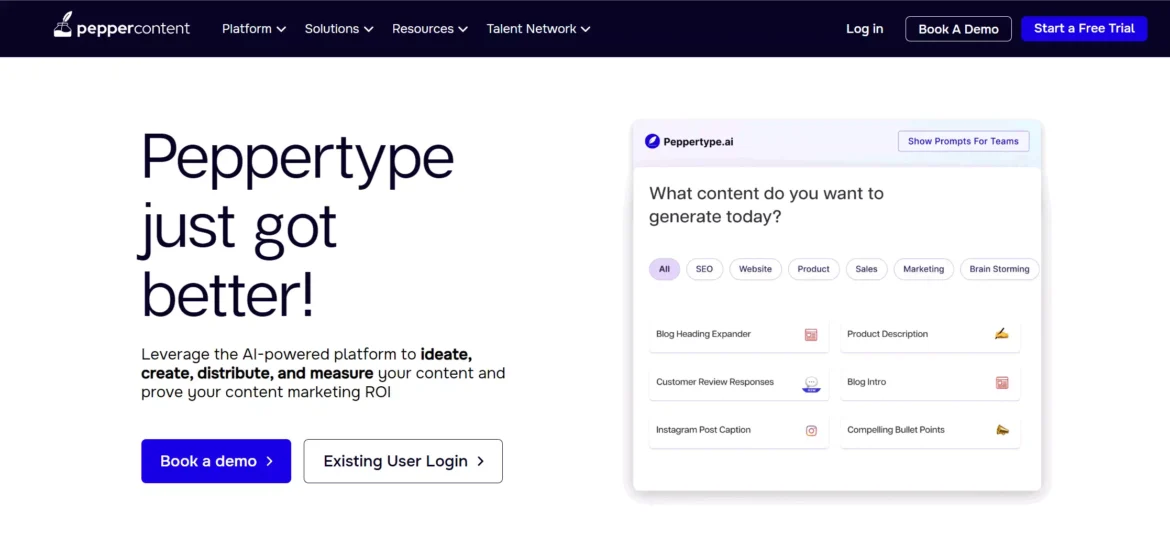This screenshot has width=1170, height=534.
Task: Open the Solutions navigation menu
Action: [339, 28]
